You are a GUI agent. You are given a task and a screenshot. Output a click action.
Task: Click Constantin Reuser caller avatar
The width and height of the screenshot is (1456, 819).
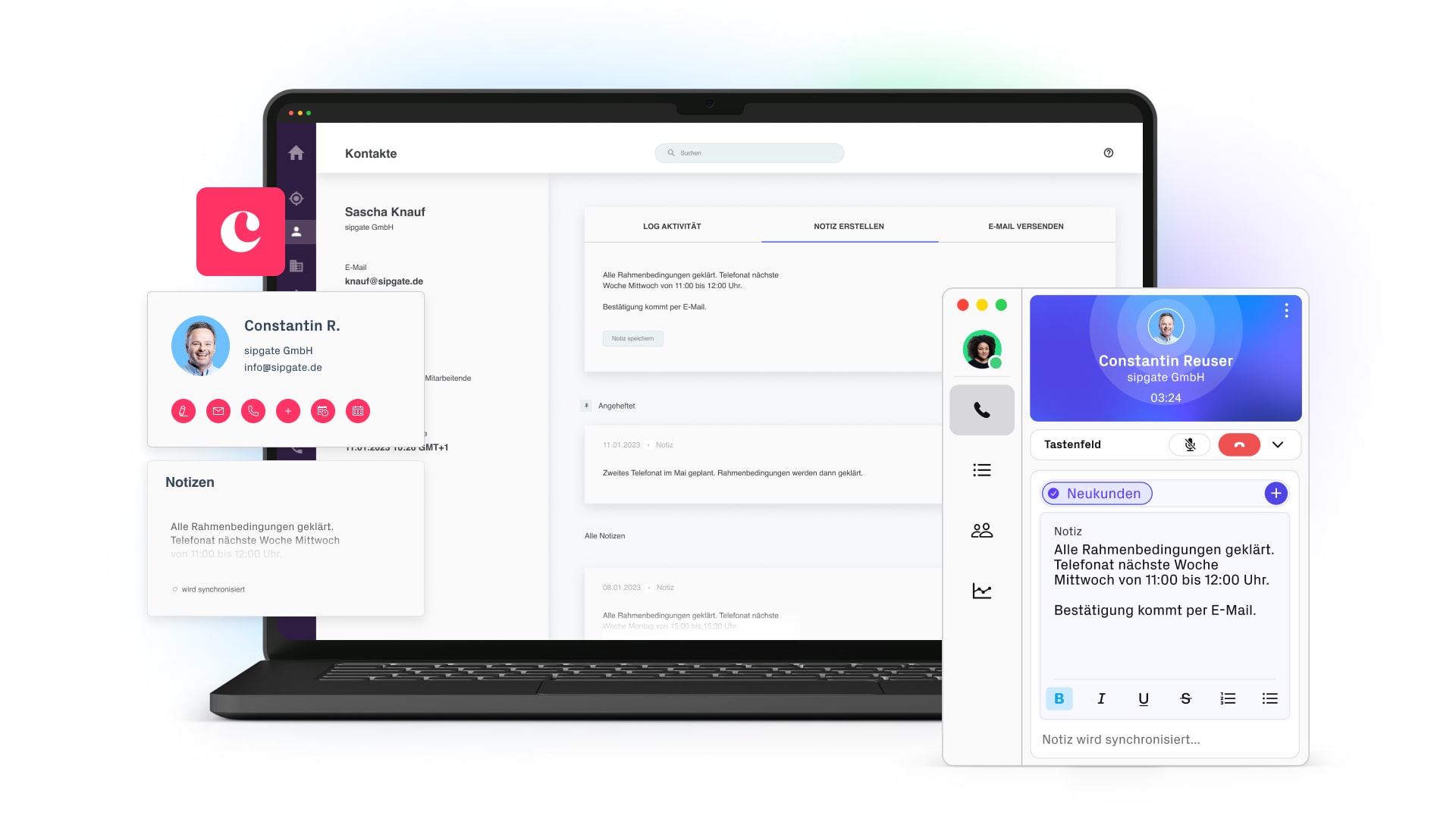pos(1166,328)
